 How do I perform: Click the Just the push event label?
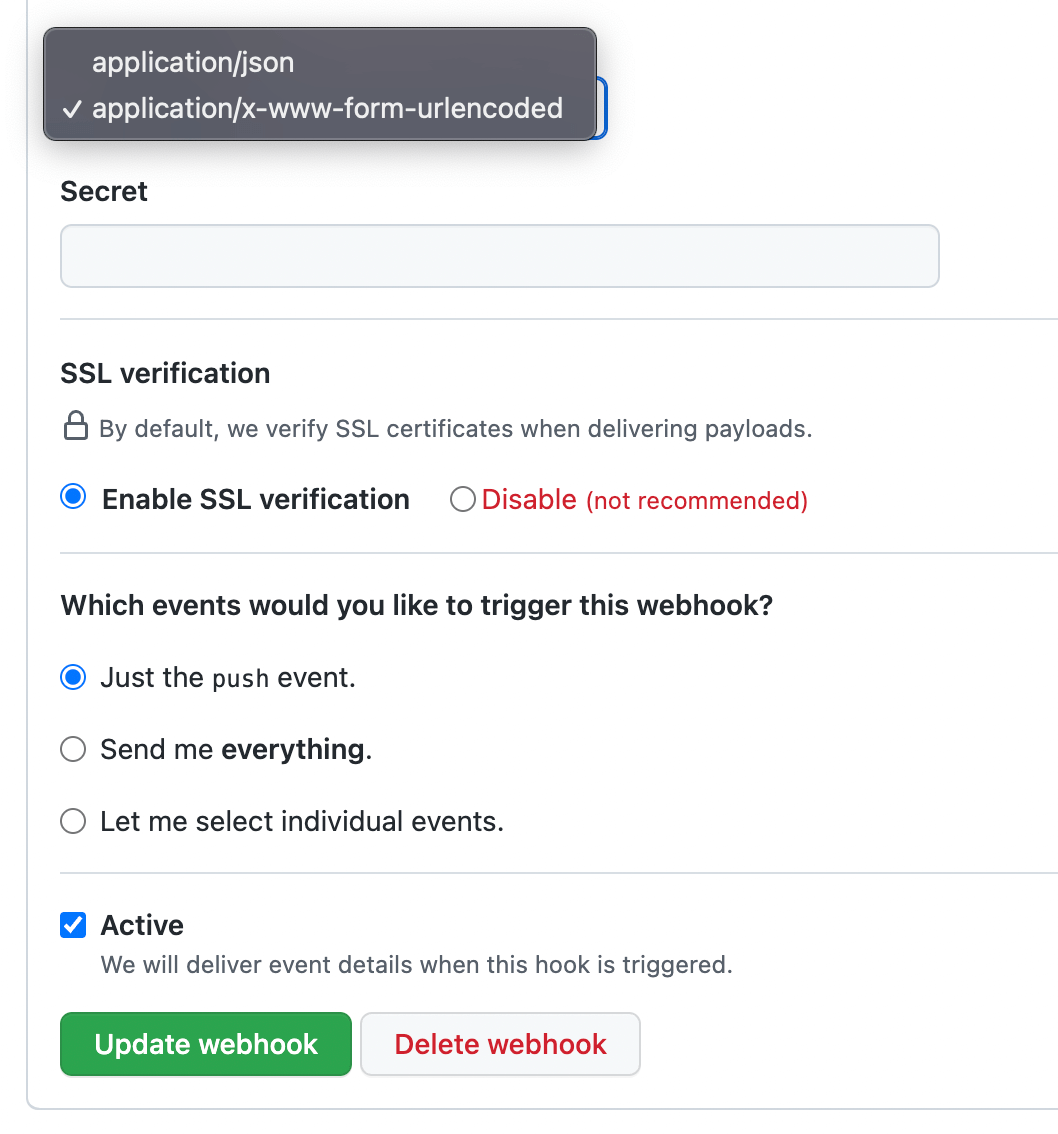pyautogui.click(x=228, y=678)
